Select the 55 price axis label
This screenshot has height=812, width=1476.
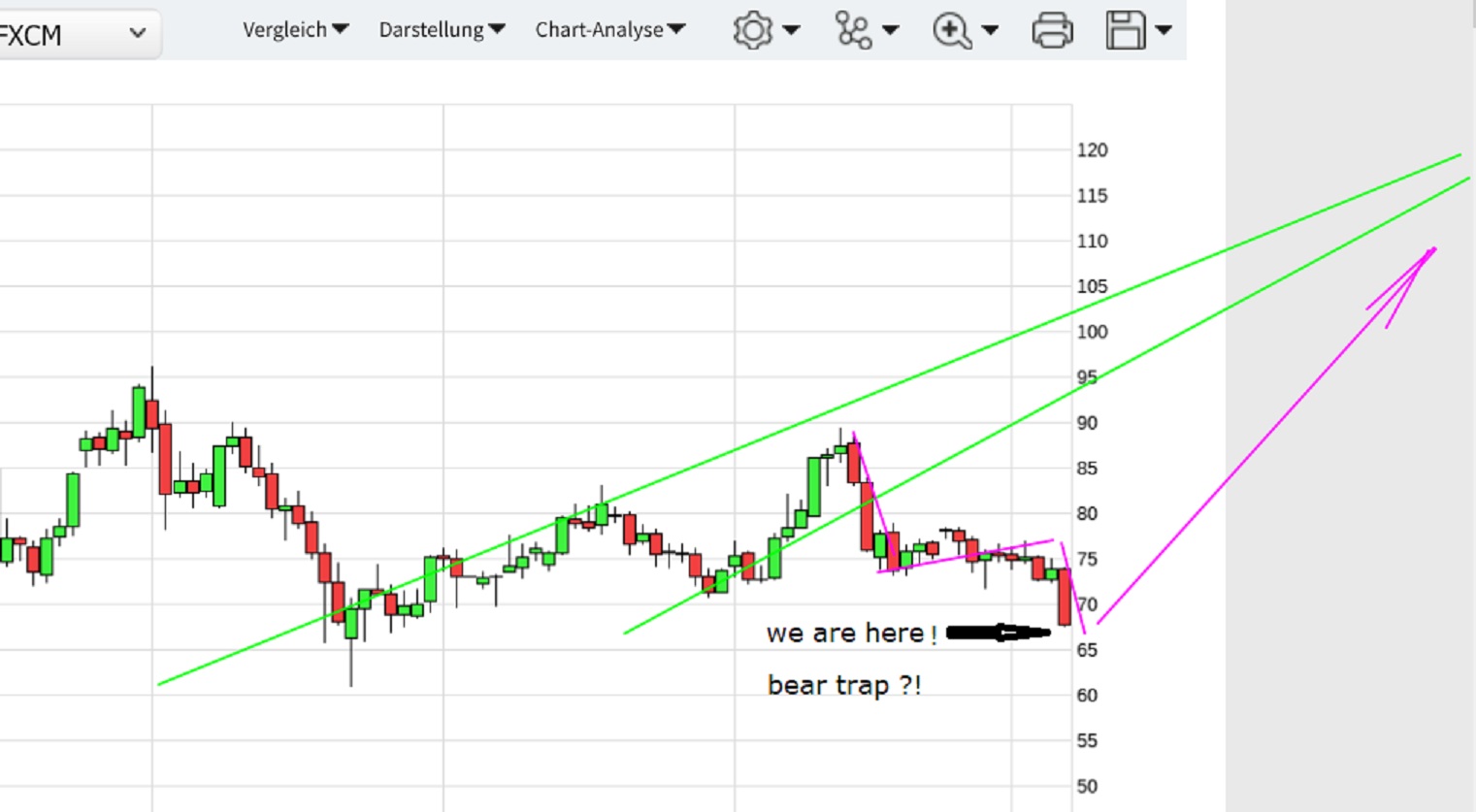1087,741
